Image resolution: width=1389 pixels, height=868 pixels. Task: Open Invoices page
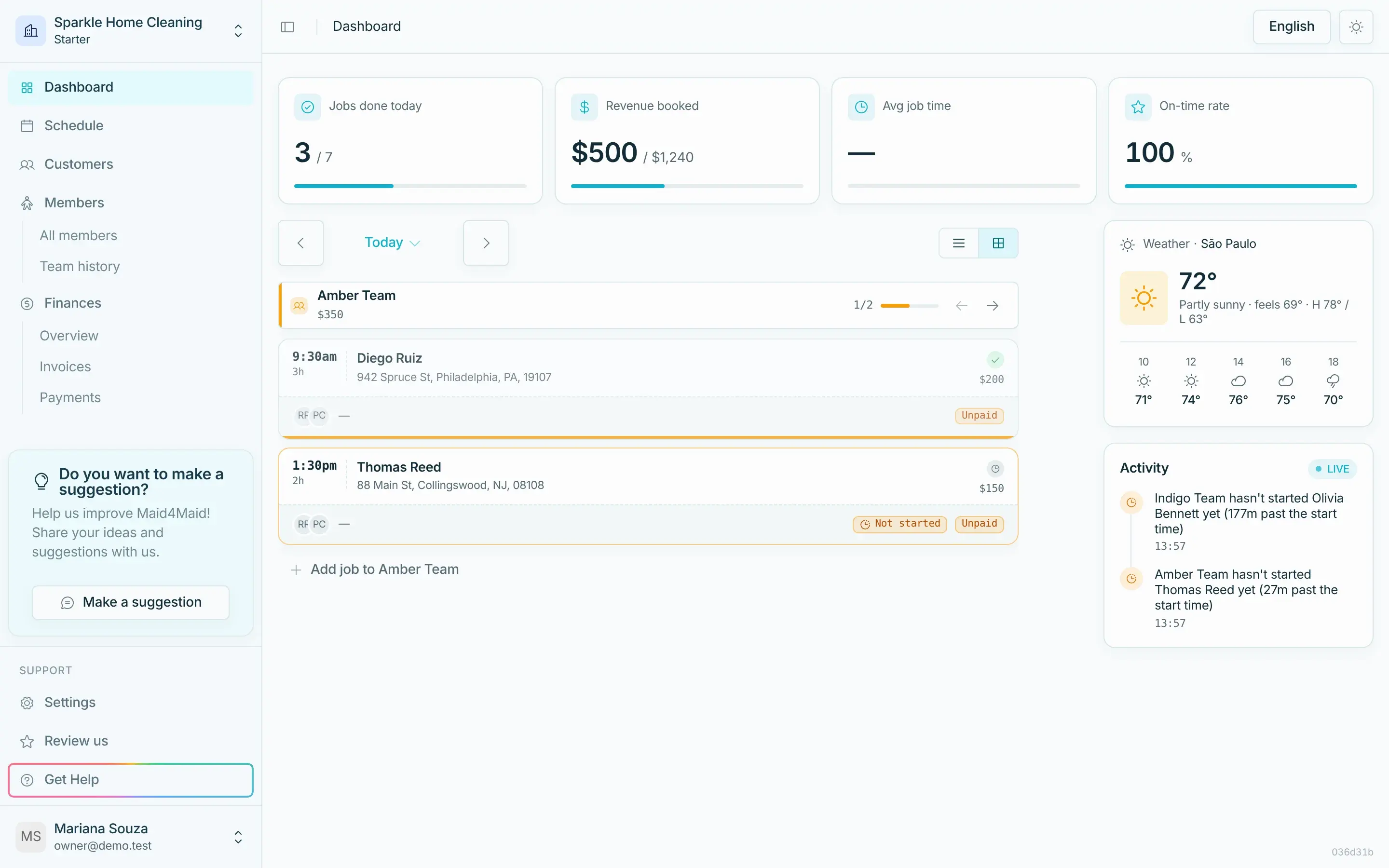[x=65, y=367]
